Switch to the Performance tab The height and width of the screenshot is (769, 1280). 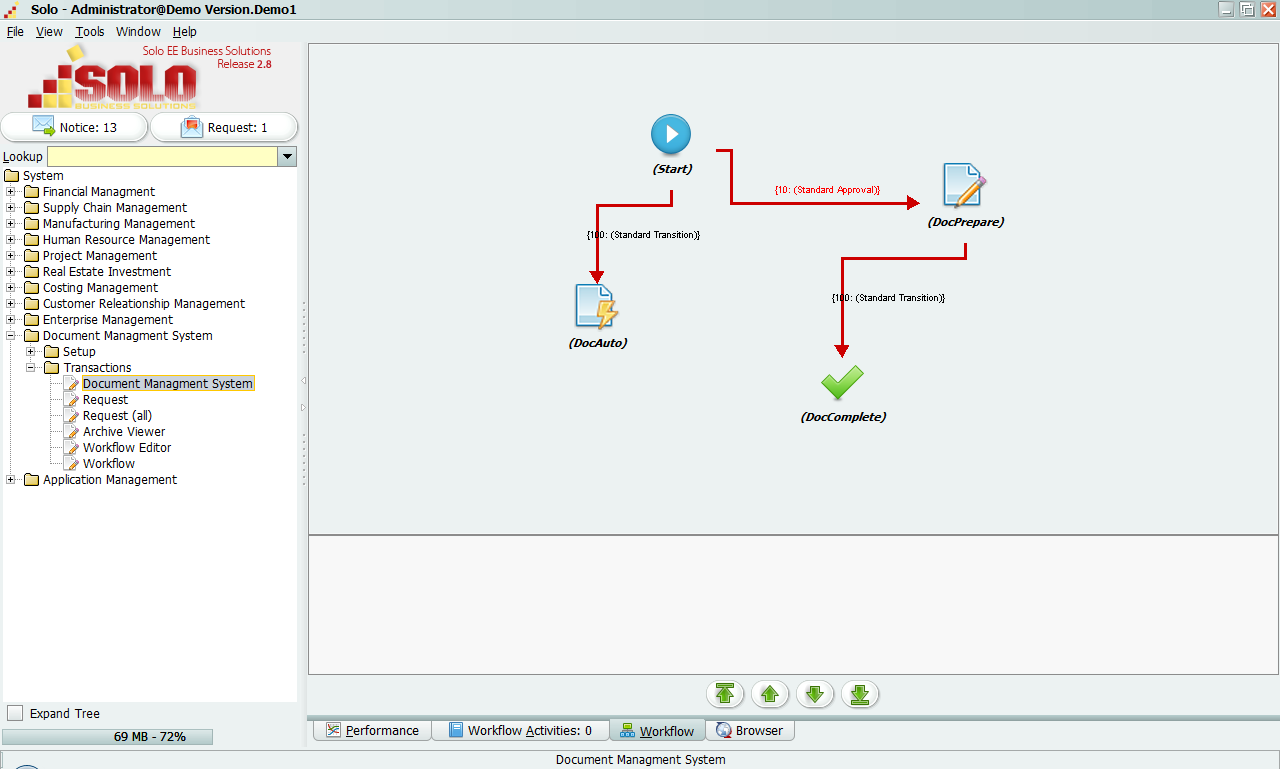(x=372, y=730)
